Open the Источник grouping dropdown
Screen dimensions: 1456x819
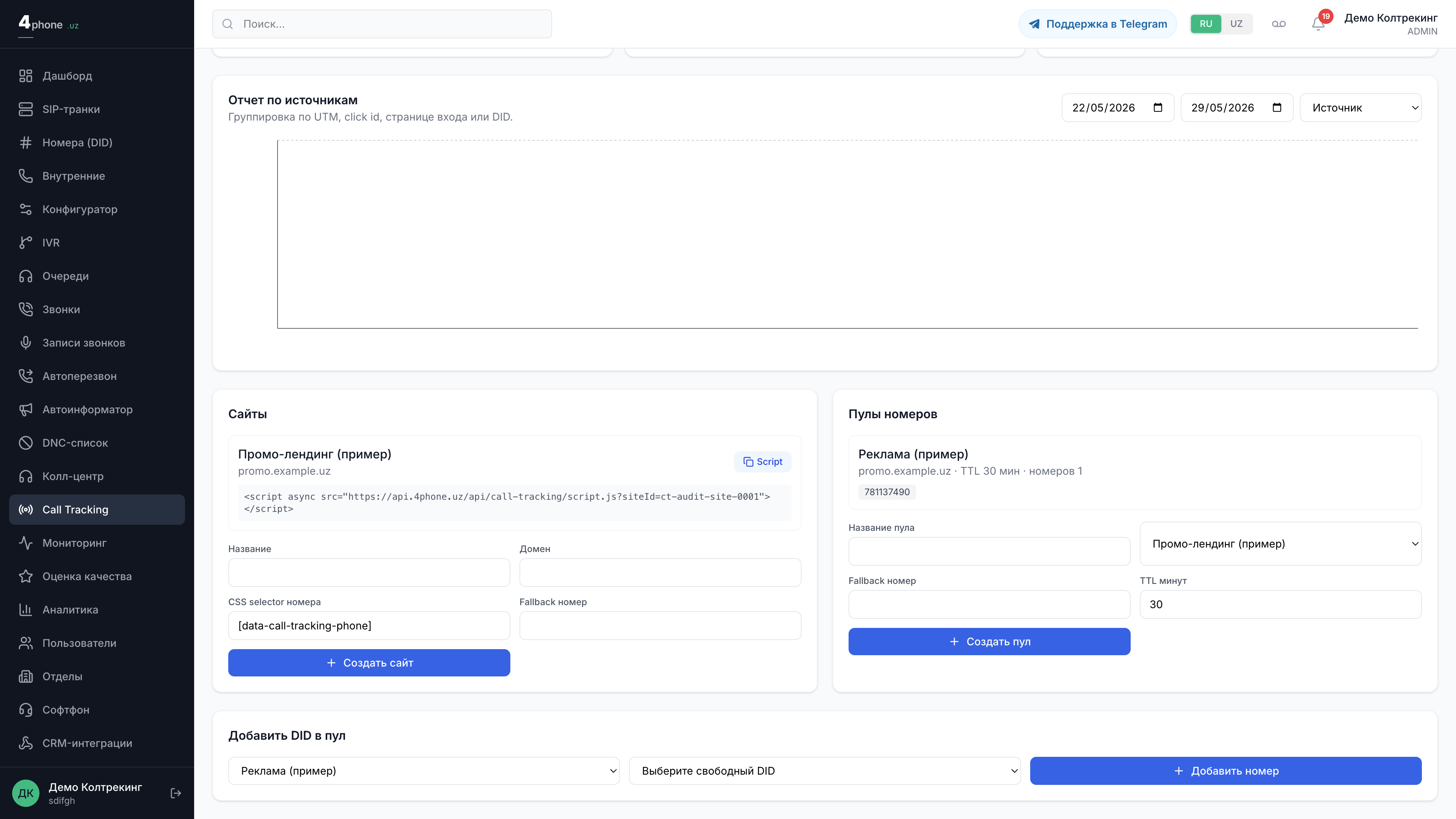(1360, 107)
